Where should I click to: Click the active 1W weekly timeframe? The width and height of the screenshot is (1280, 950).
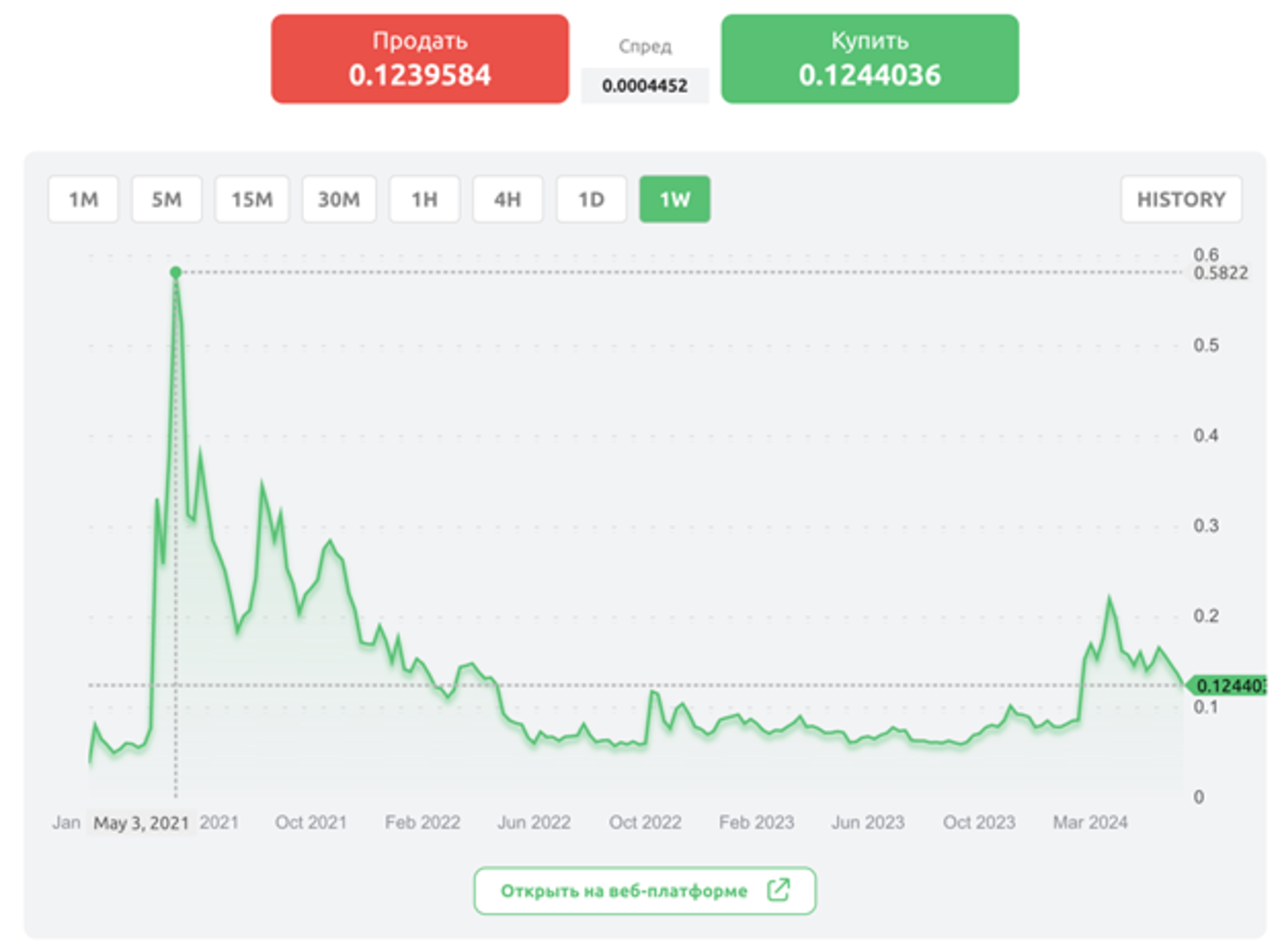674,199
